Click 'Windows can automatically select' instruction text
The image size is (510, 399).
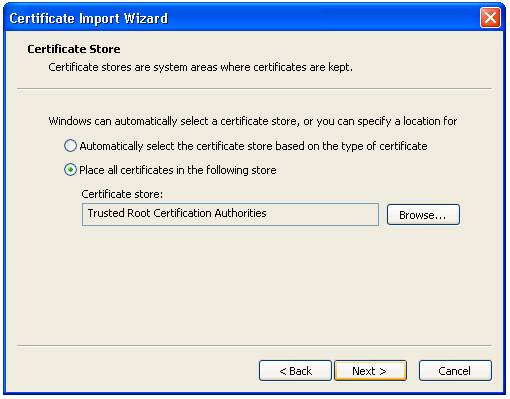pos(253,121)
